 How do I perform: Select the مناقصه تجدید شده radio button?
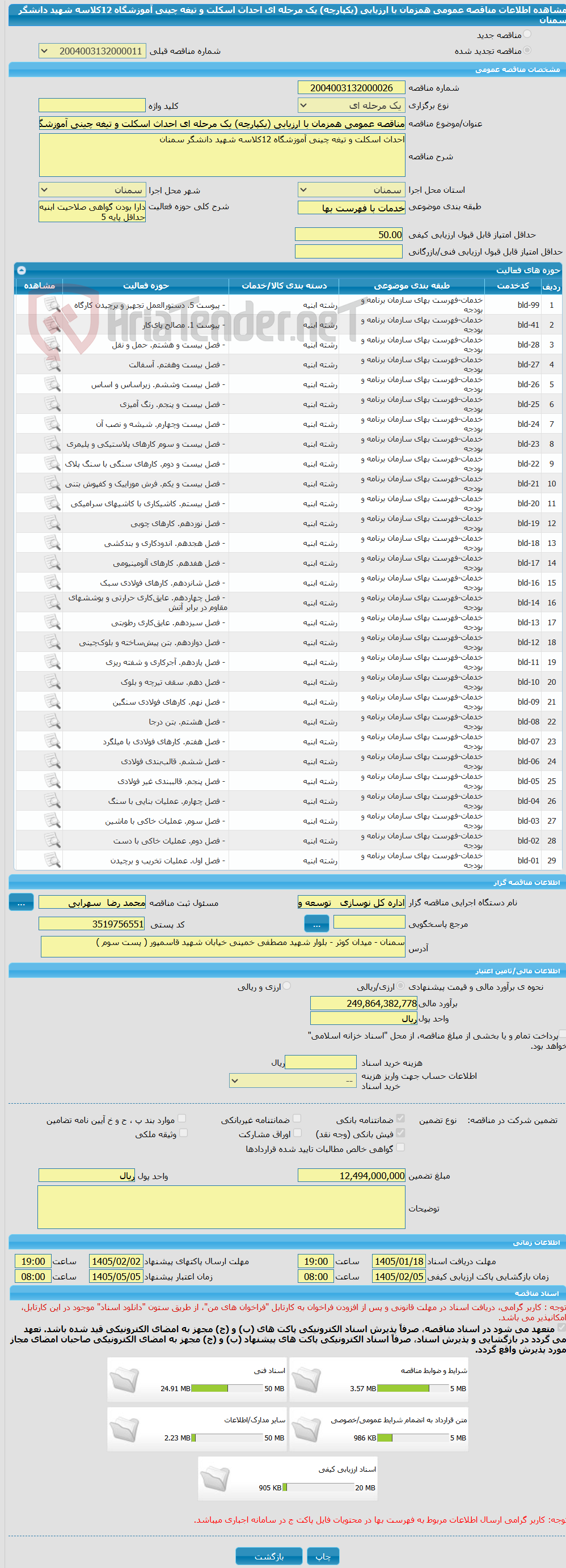click(527, 50)
